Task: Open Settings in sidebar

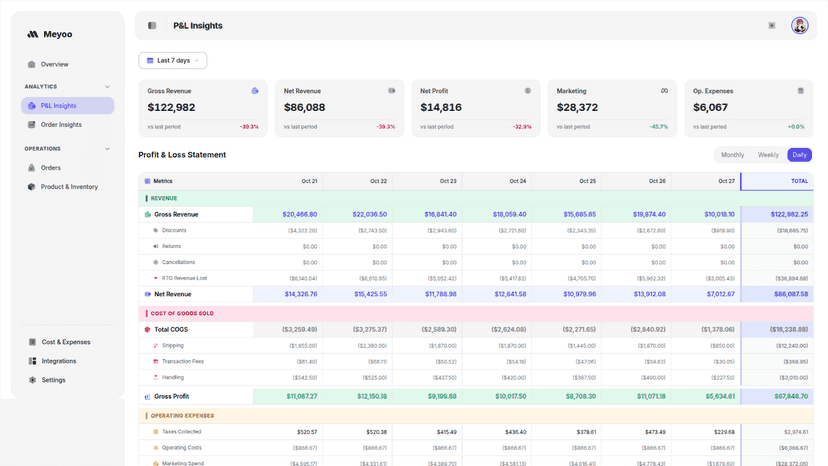Action: point(68,380)
